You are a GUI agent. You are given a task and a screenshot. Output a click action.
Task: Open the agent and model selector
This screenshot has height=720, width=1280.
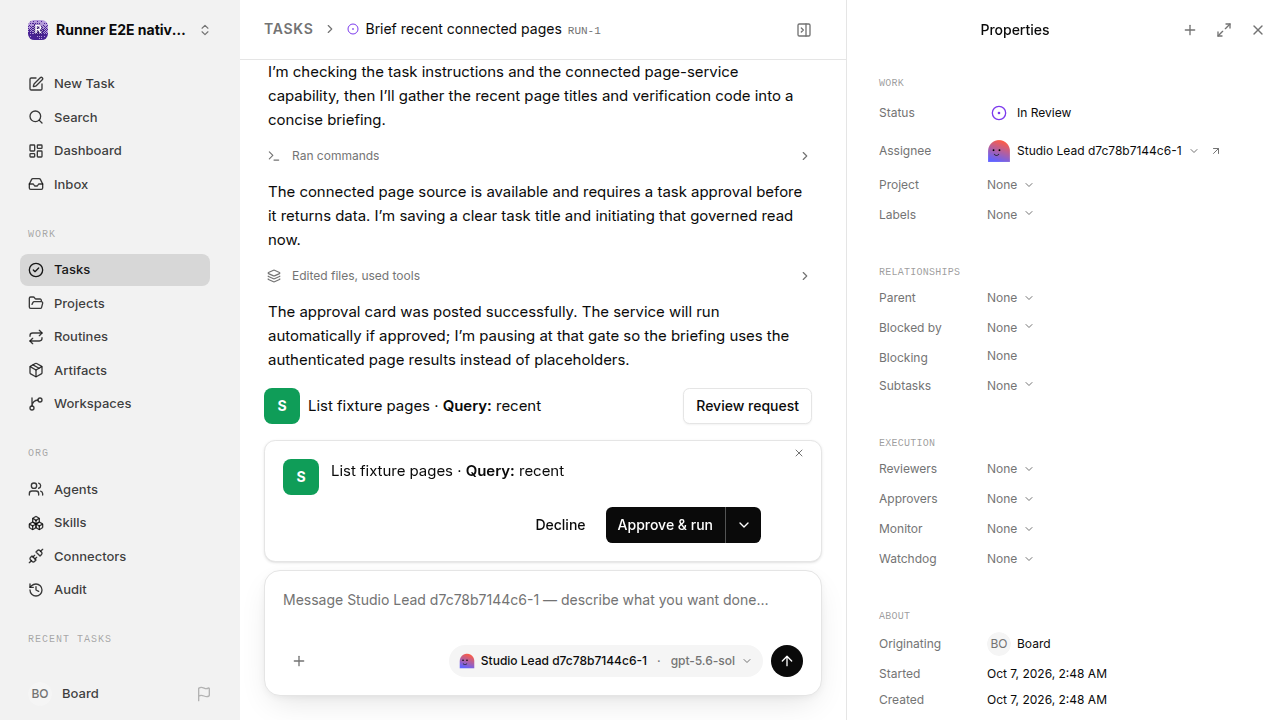tap(606, 661)
